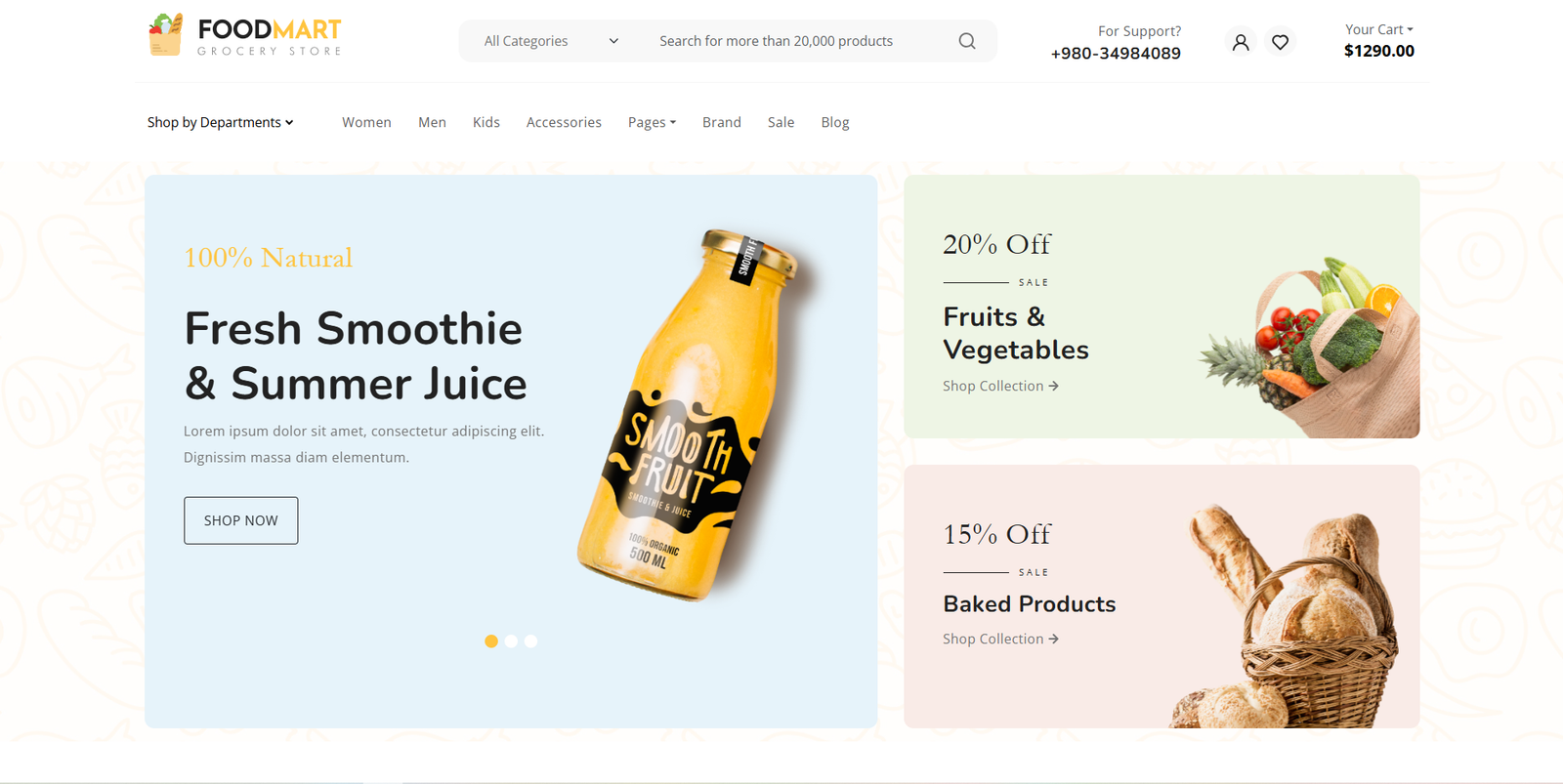Click the search magnifier icon
This screenshot has height=784, width=1563.
[966, 41]
